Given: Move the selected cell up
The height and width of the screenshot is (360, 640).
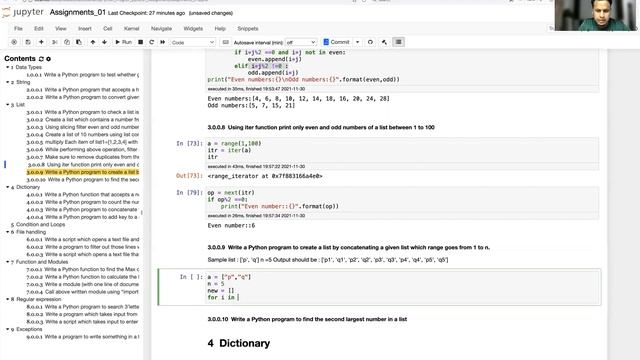Looking at the screenshot, I should (x=93, y=42).
